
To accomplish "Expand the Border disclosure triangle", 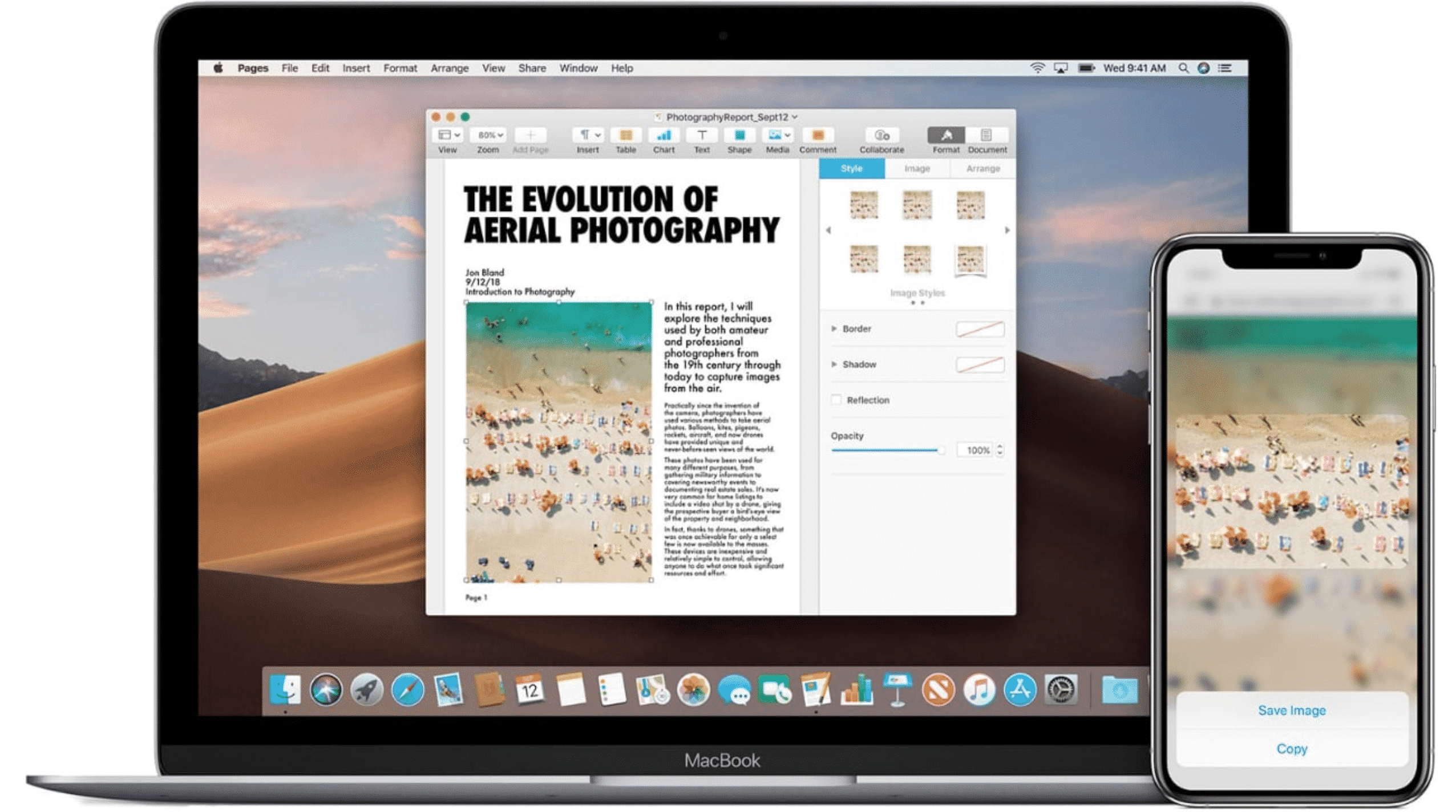I will click(834, 328).
